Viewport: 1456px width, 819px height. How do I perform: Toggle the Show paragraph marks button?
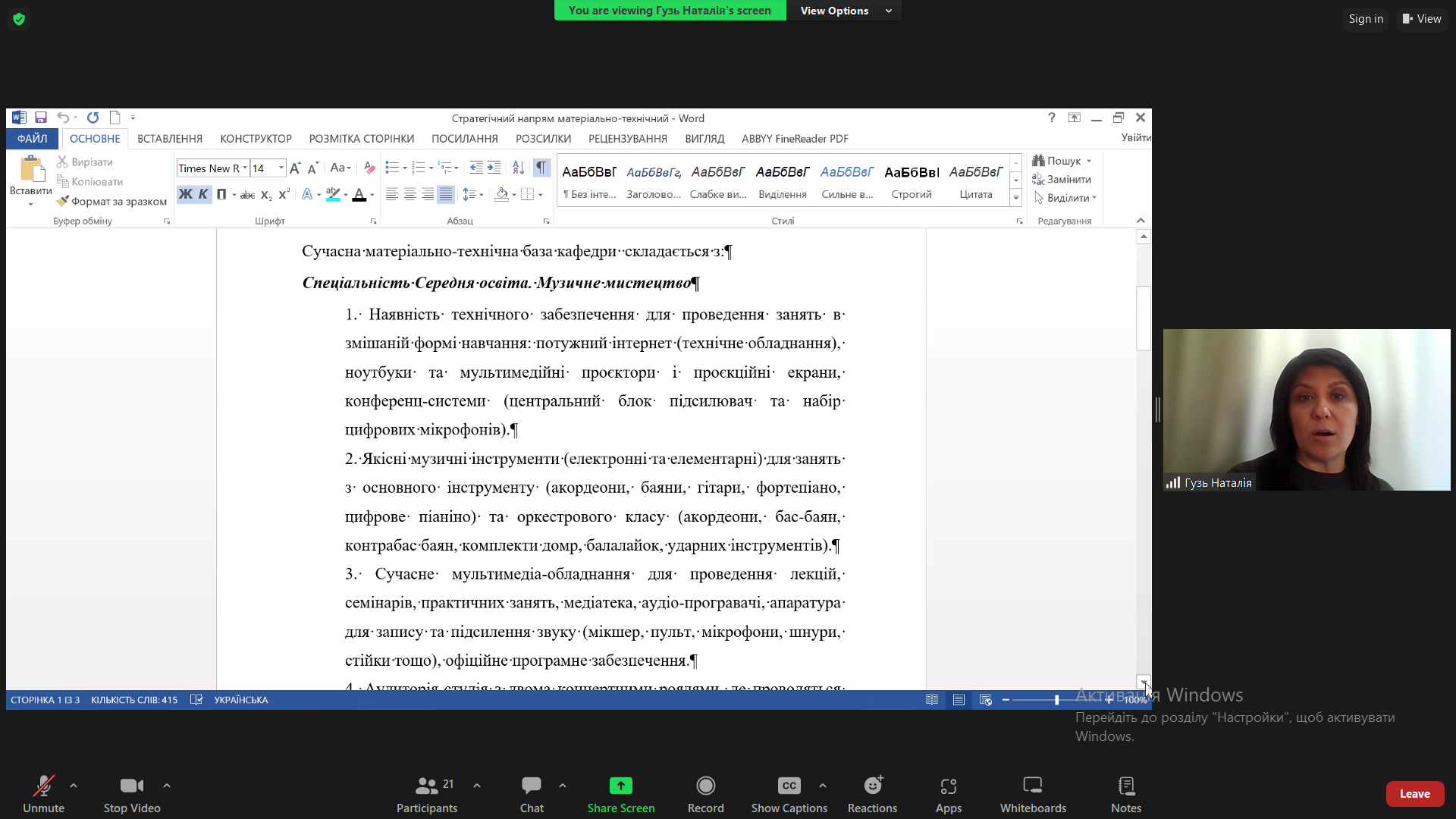(x=541, y=168)
